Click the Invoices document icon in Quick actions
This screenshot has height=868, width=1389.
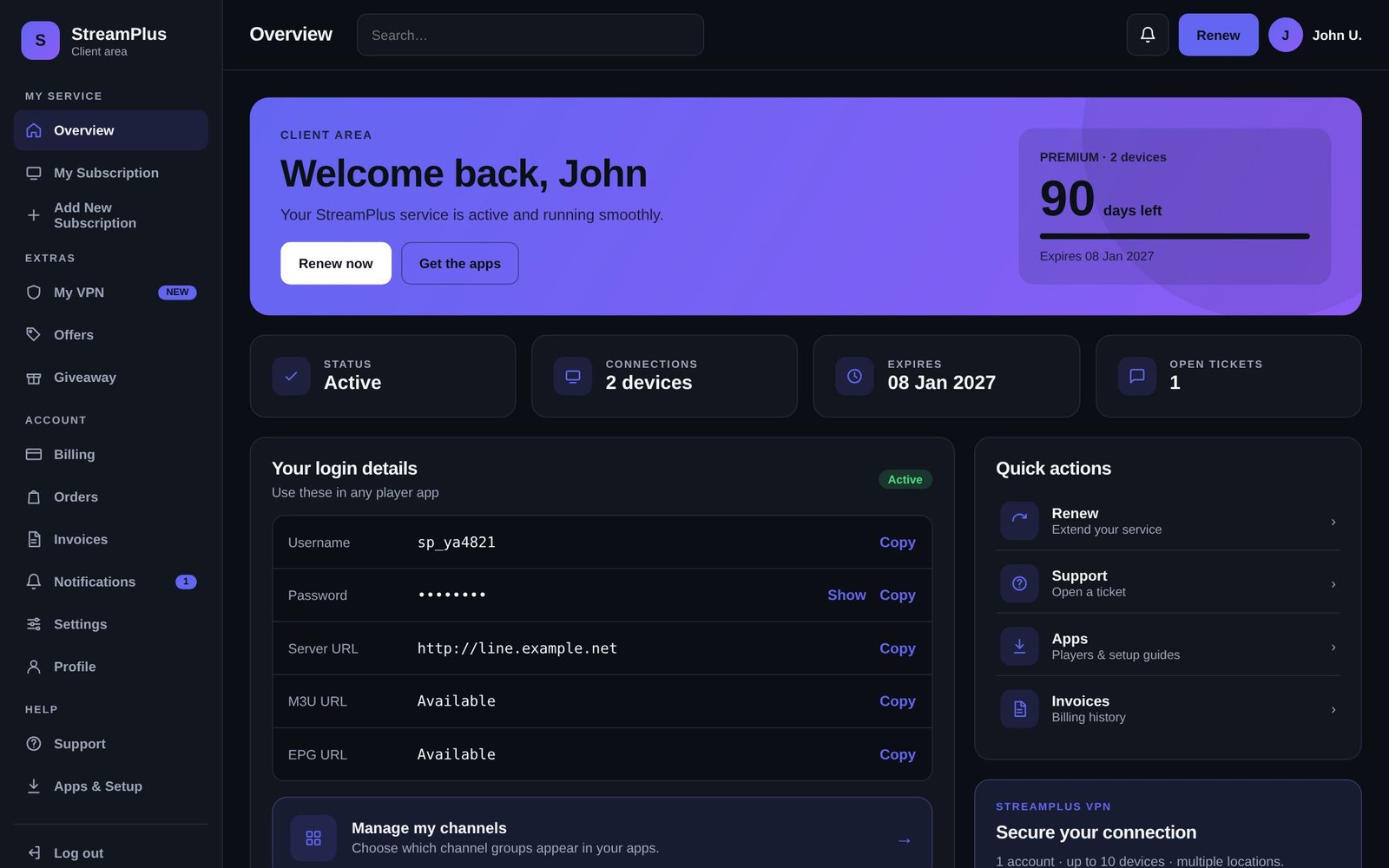[x=1019, y=709]
